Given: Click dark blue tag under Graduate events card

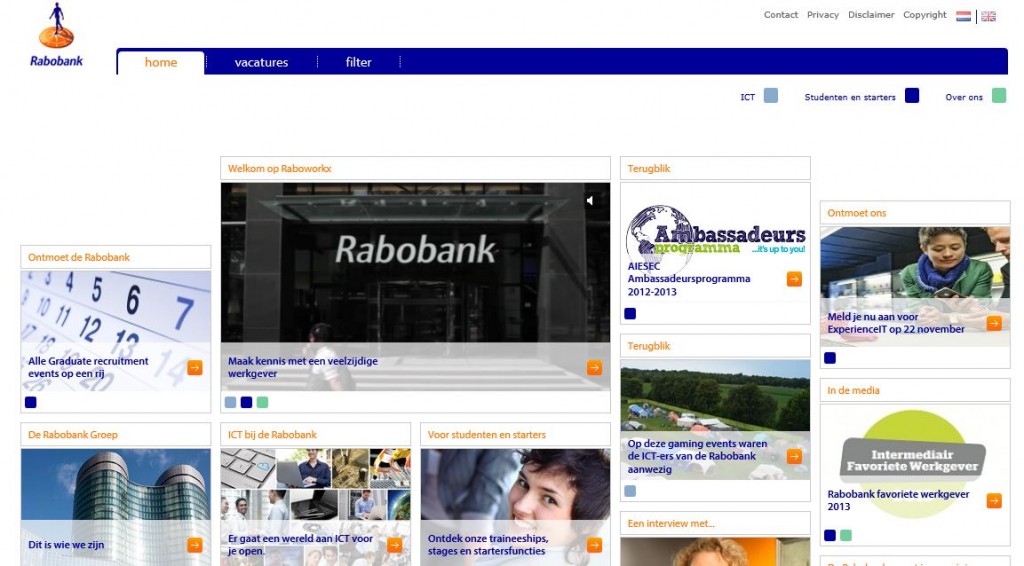Looking at the screenshot, I should coord(31,403).
